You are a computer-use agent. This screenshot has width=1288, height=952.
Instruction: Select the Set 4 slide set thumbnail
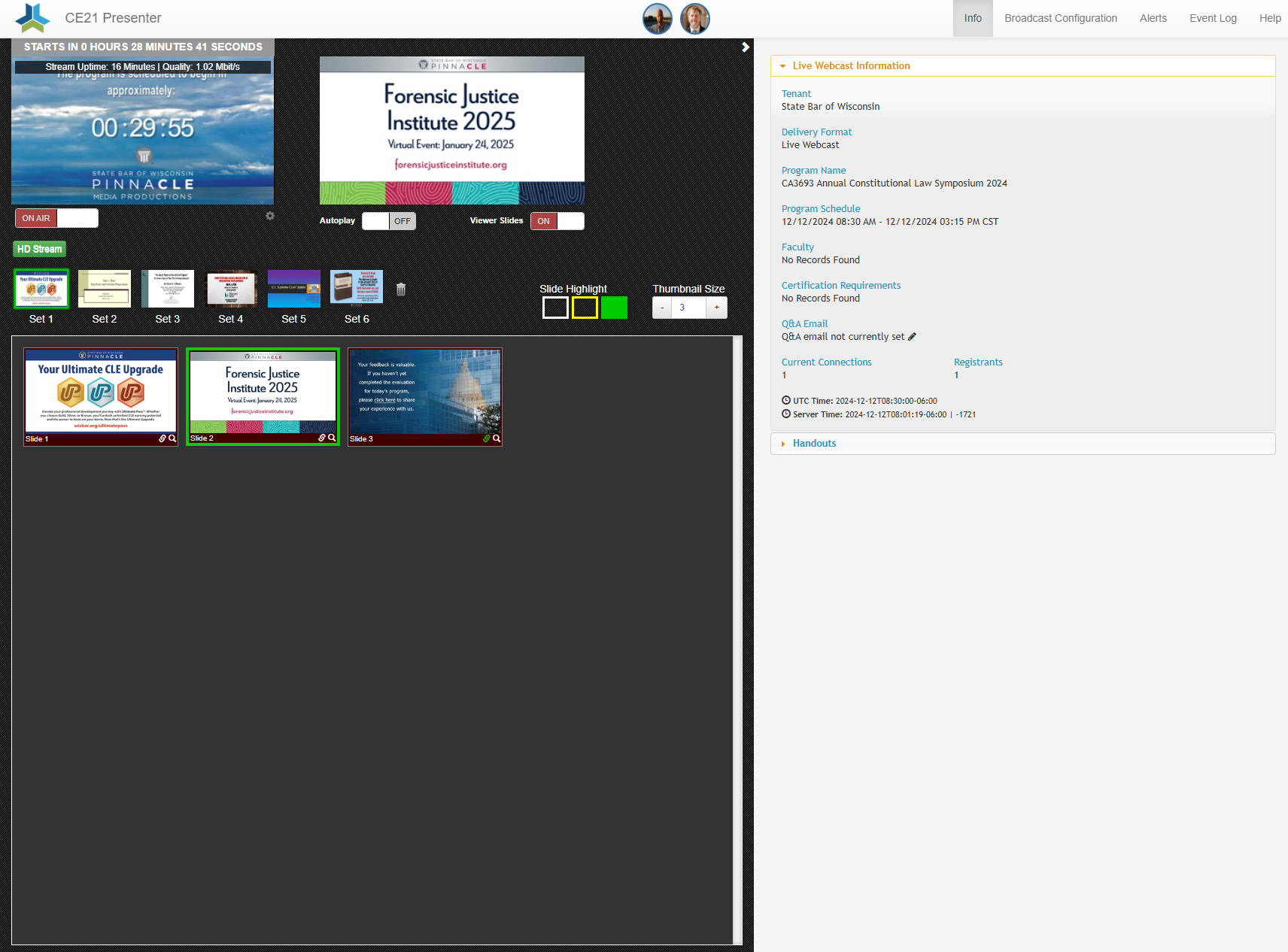coord(230,288)
